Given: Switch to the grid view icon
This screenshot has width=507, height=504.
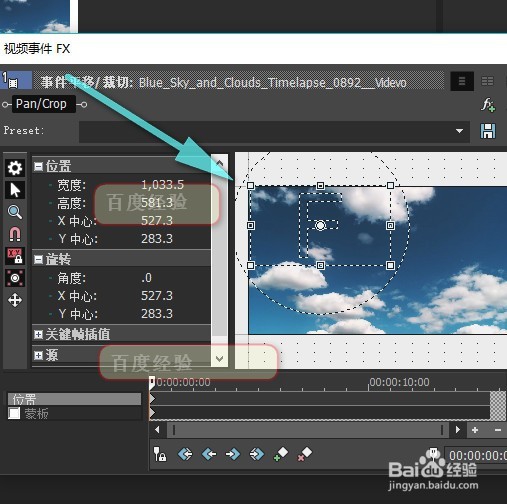Looking at the screenshot, I should coord(488,81).
